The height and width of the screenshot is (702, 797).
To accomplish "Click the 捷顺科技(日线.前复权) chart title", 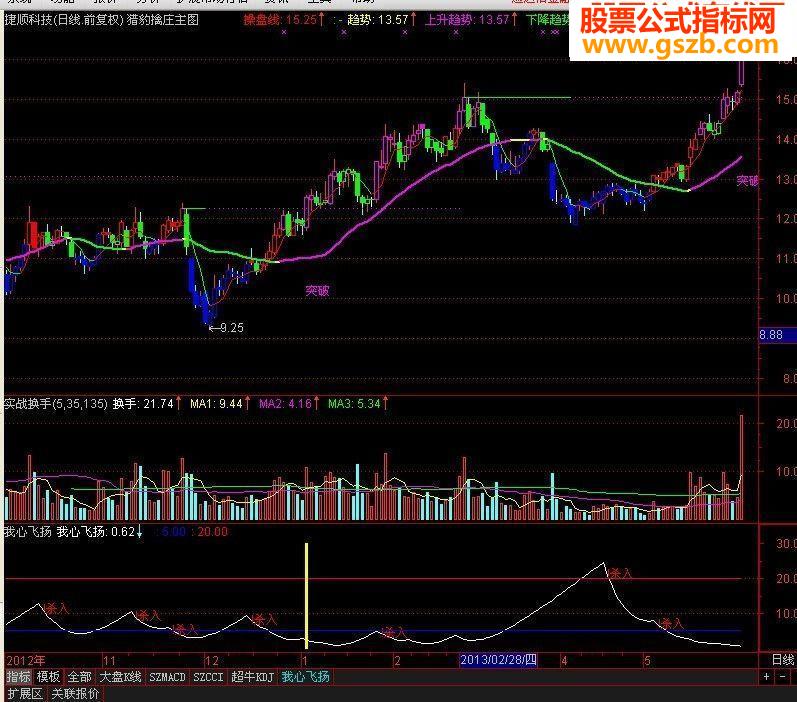I will [64, 20].
